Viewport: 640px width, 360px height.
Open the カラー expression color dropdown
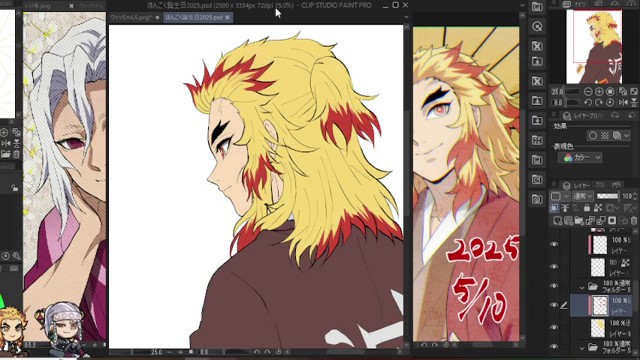pyautogui.click(x=580, y=158)
